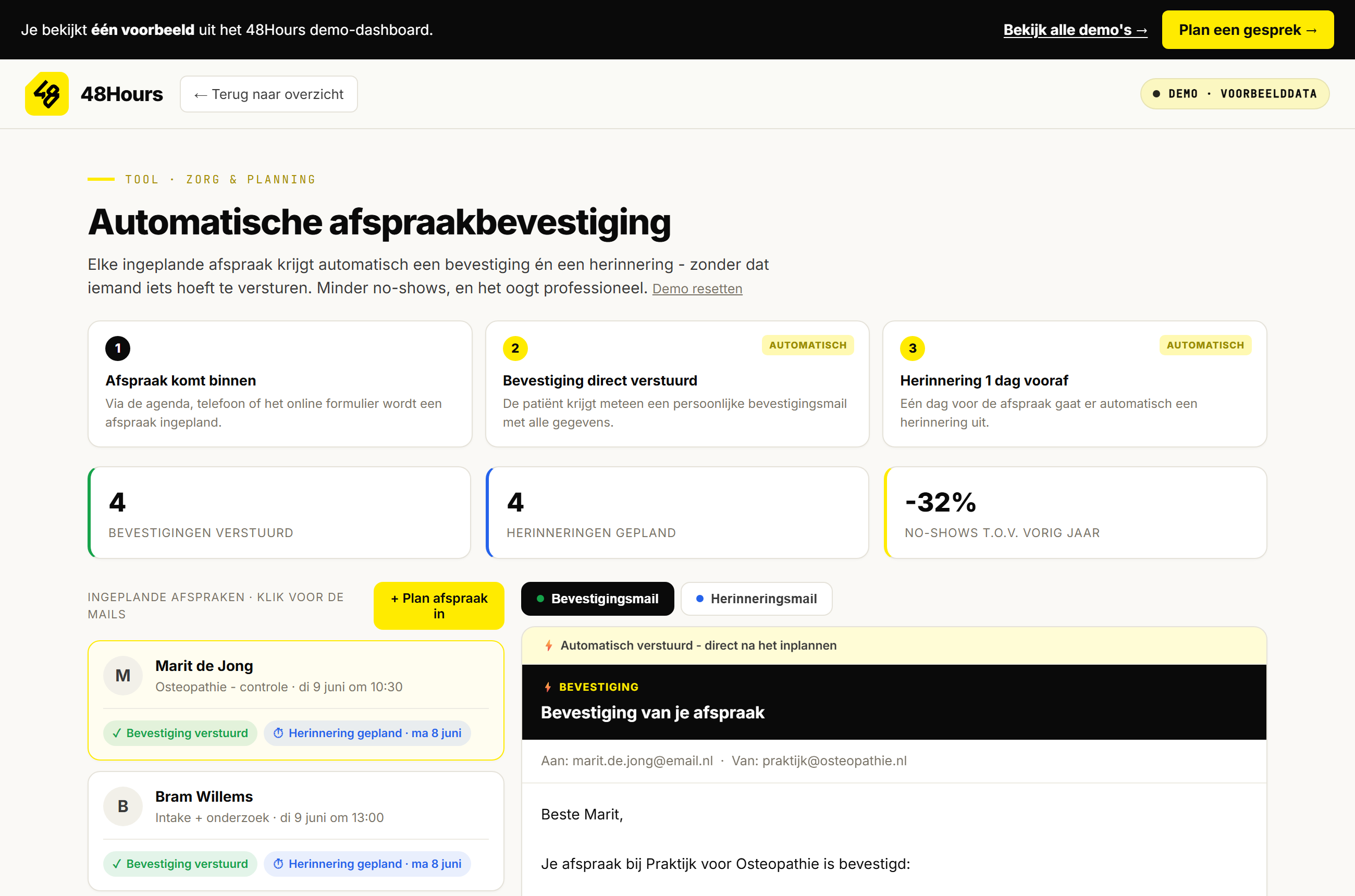Click Bram's Herinnering gepland ma 8 juni badge
The image size is (1355, 896).
(x=367, y=863)
